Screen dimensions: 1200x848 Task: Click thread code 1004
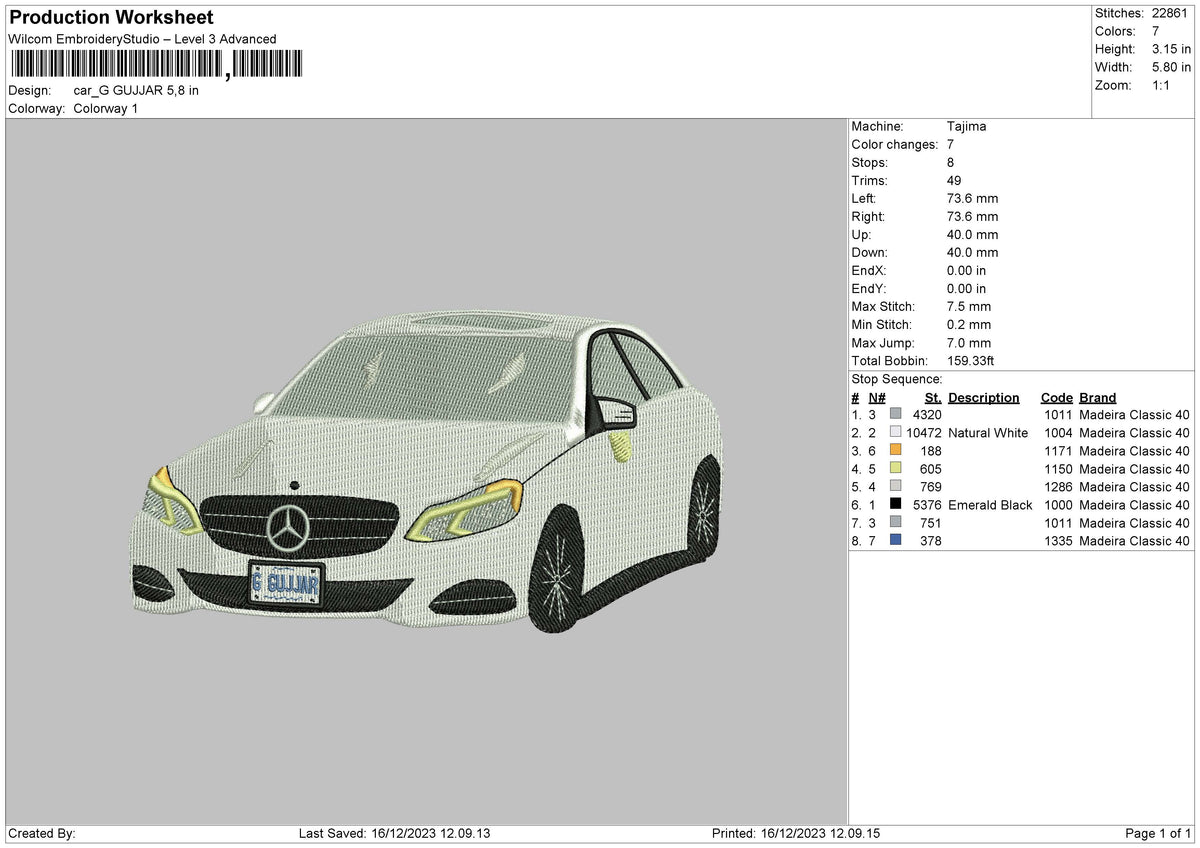[x=1058, y=433]
